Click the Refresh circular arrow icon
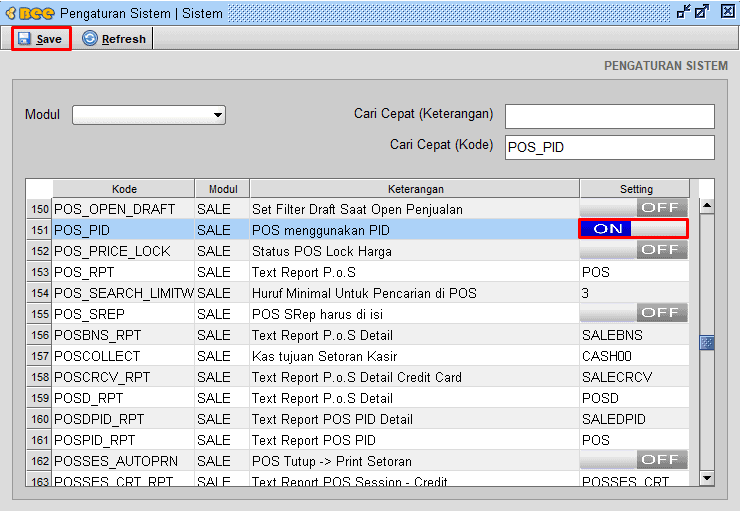The height and width of the screenshot is (511, 740). (x=90, y=39)
